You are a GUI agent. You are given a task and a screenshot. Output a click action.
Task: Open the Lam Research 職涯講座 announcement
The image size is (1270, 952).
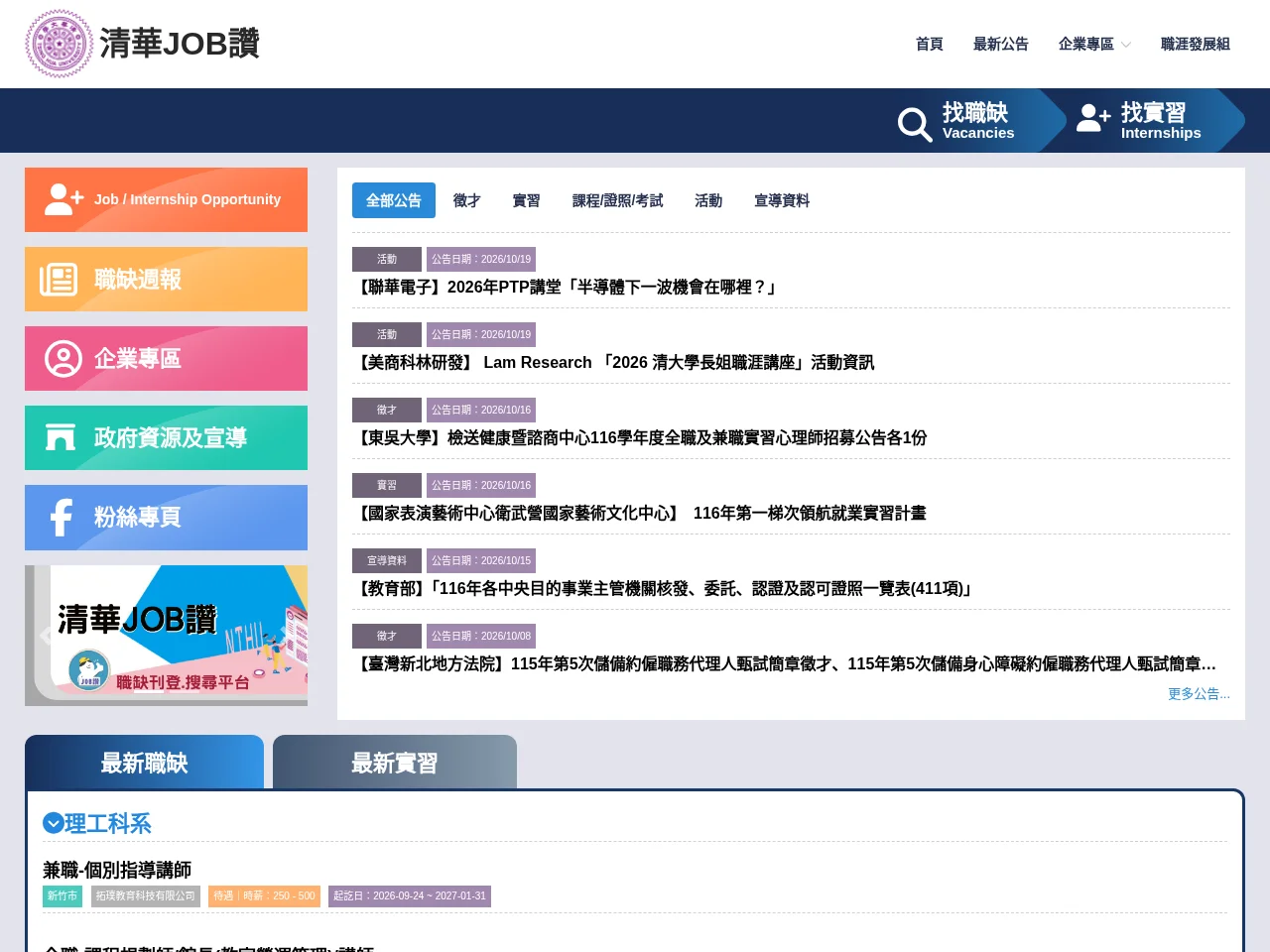(613, 362)
